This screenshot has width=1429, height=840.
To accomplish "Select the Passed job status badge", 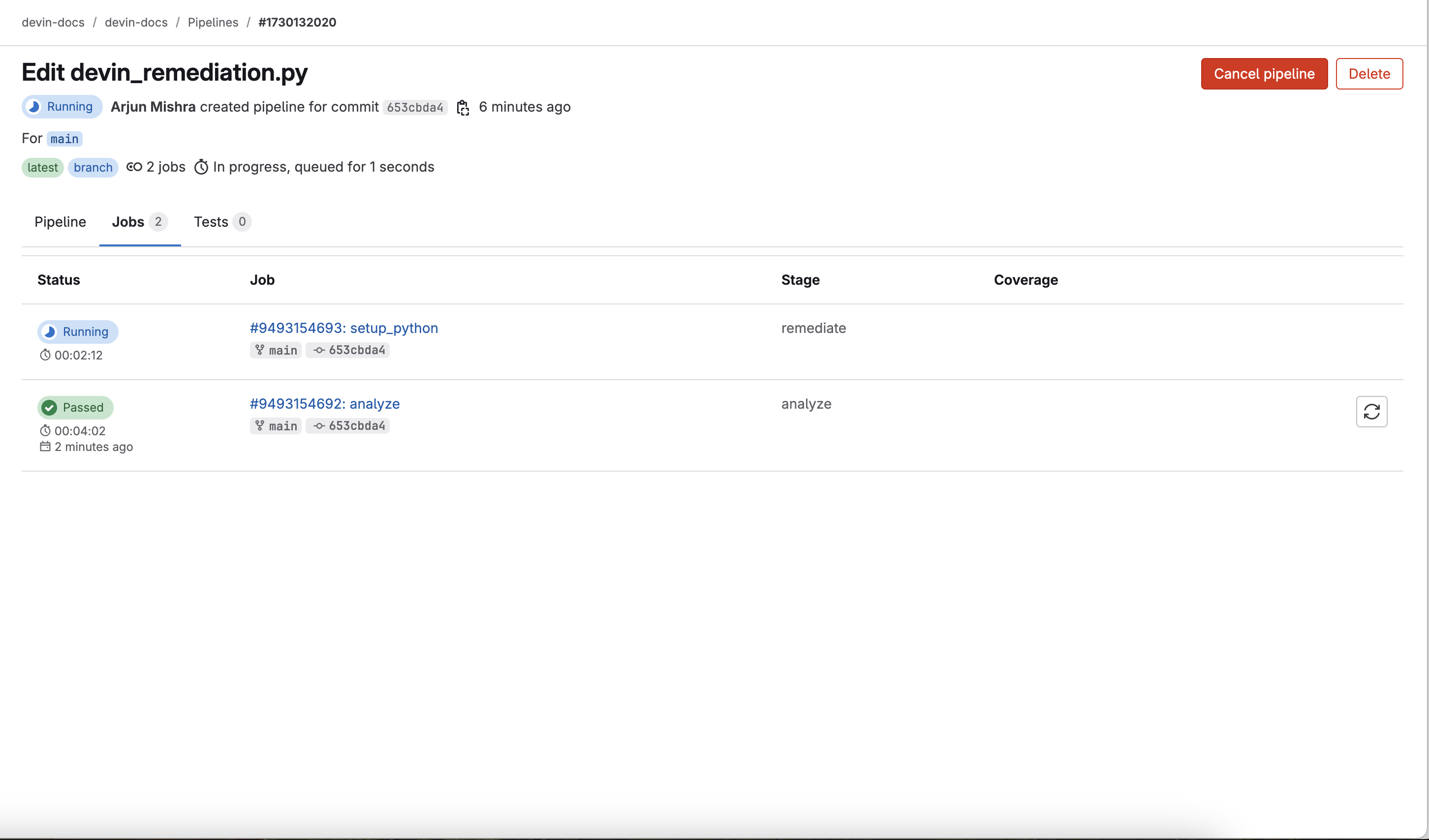I will click(x=75, y=407).
